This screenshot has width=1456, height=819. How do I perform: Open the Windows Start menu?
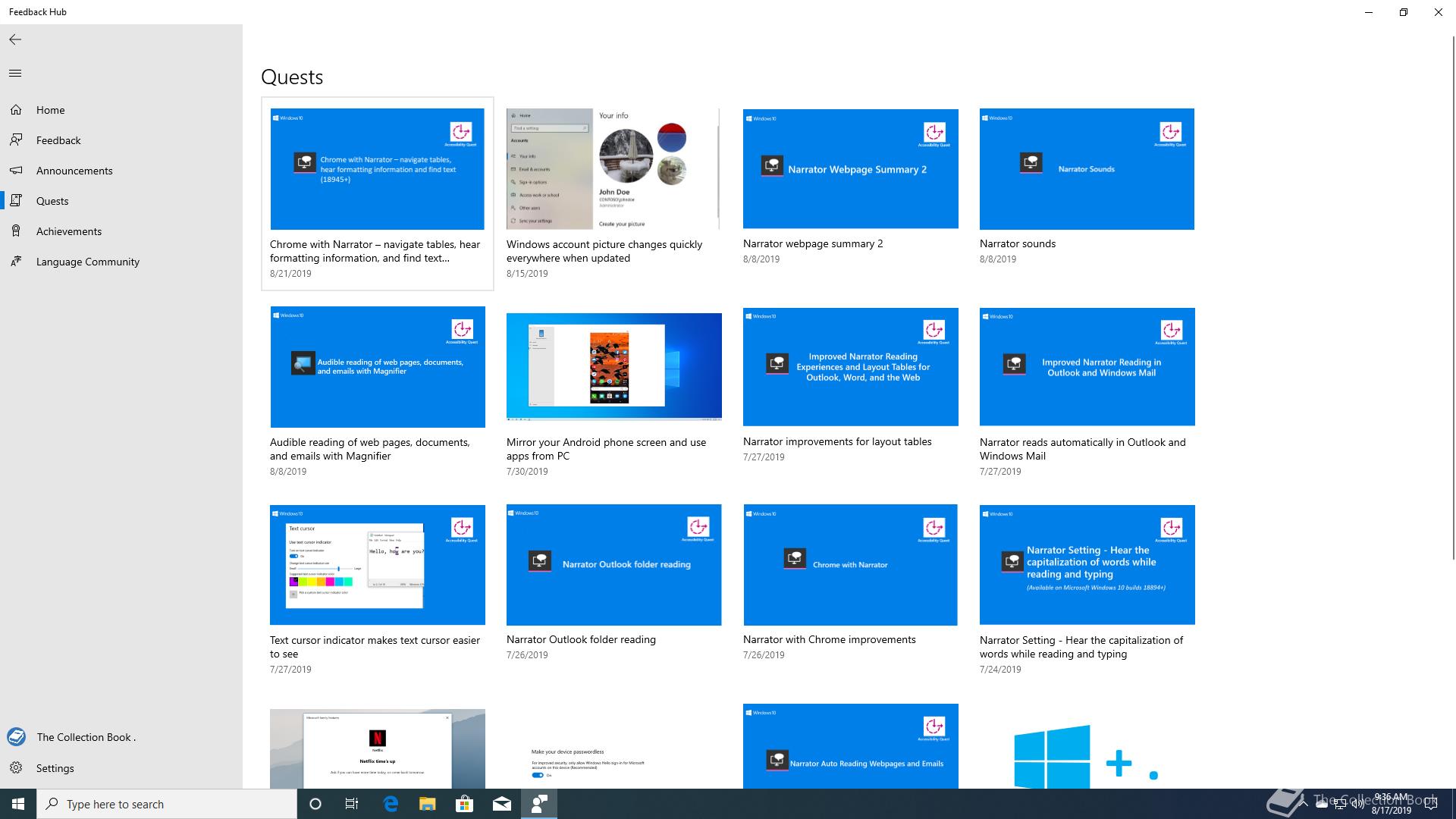pyautogui.click(x=18, y=804)
